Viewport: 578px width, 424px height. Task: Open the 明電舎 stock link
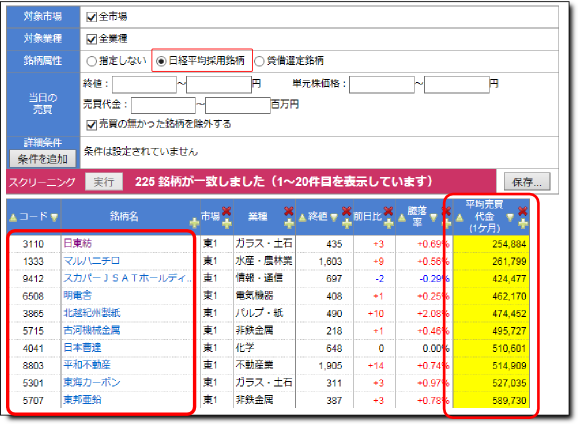pyautogui.click(x=77, y=296)
